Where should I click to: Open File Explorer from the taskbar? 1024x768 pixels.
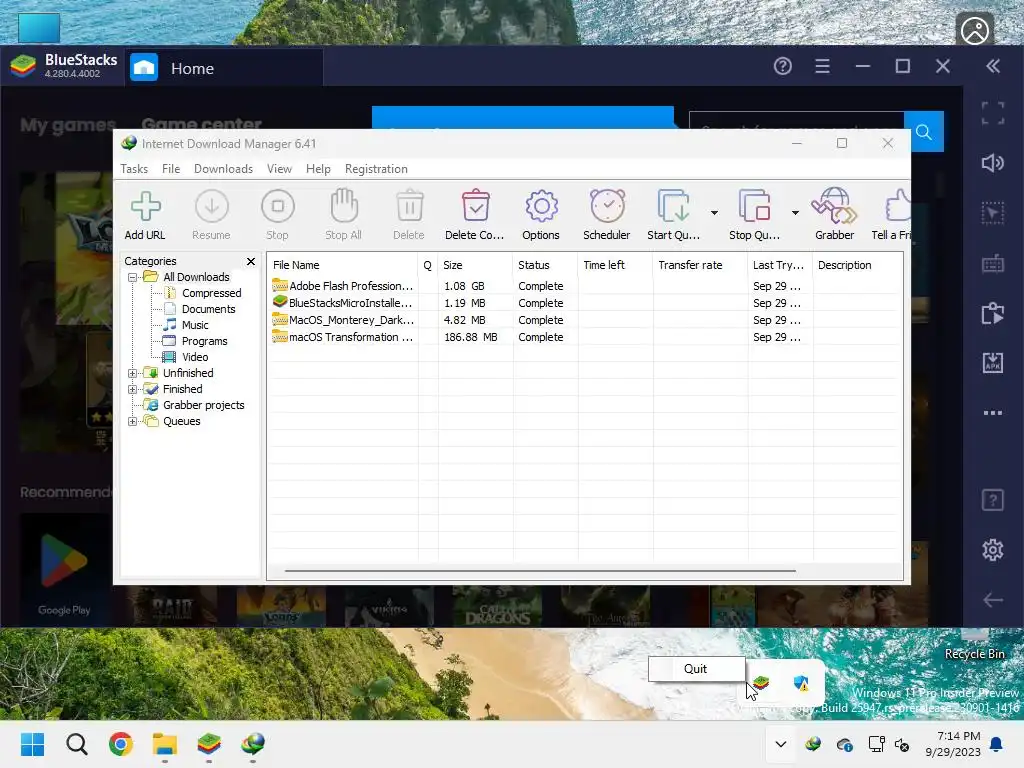point(165,744)
